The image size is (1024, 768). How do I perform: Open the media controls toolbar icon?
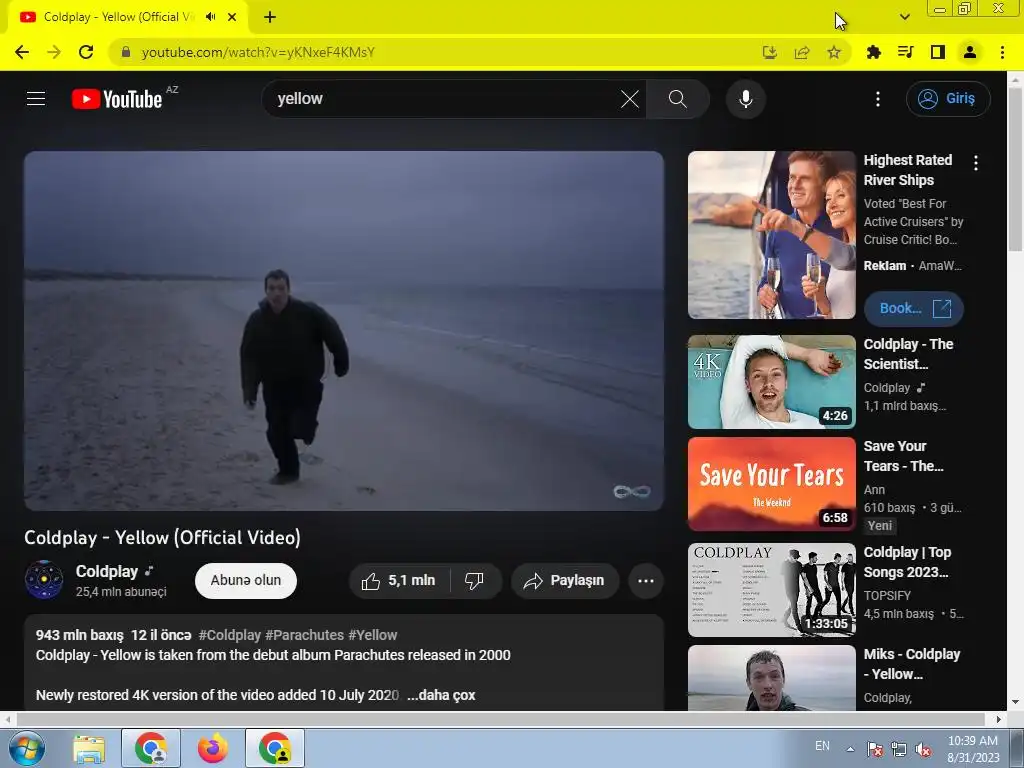pos(905,52)
